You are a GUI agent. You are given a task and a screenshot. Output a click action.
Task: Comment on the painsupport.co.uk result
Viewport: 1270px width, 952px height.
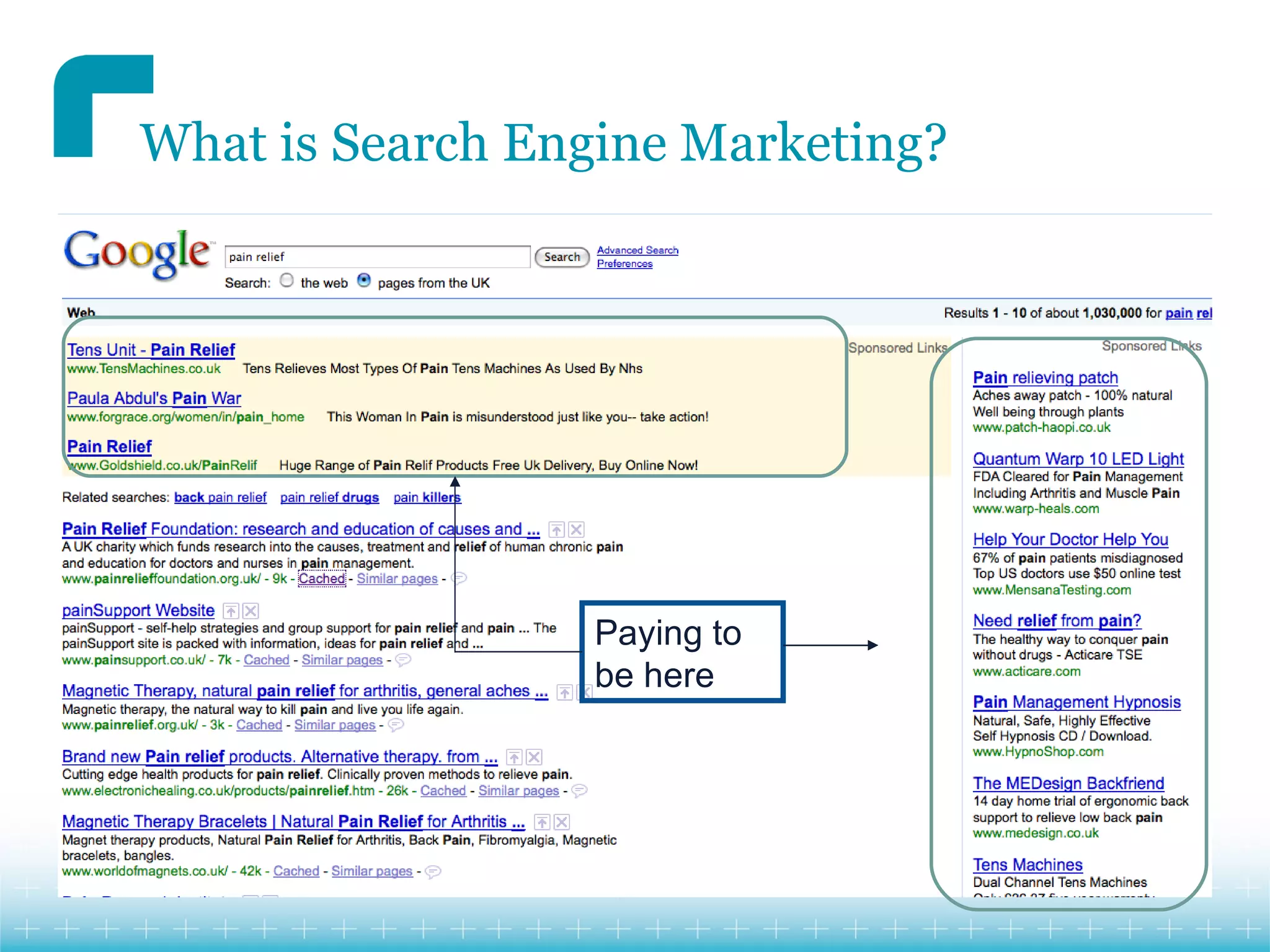(403, 660)
